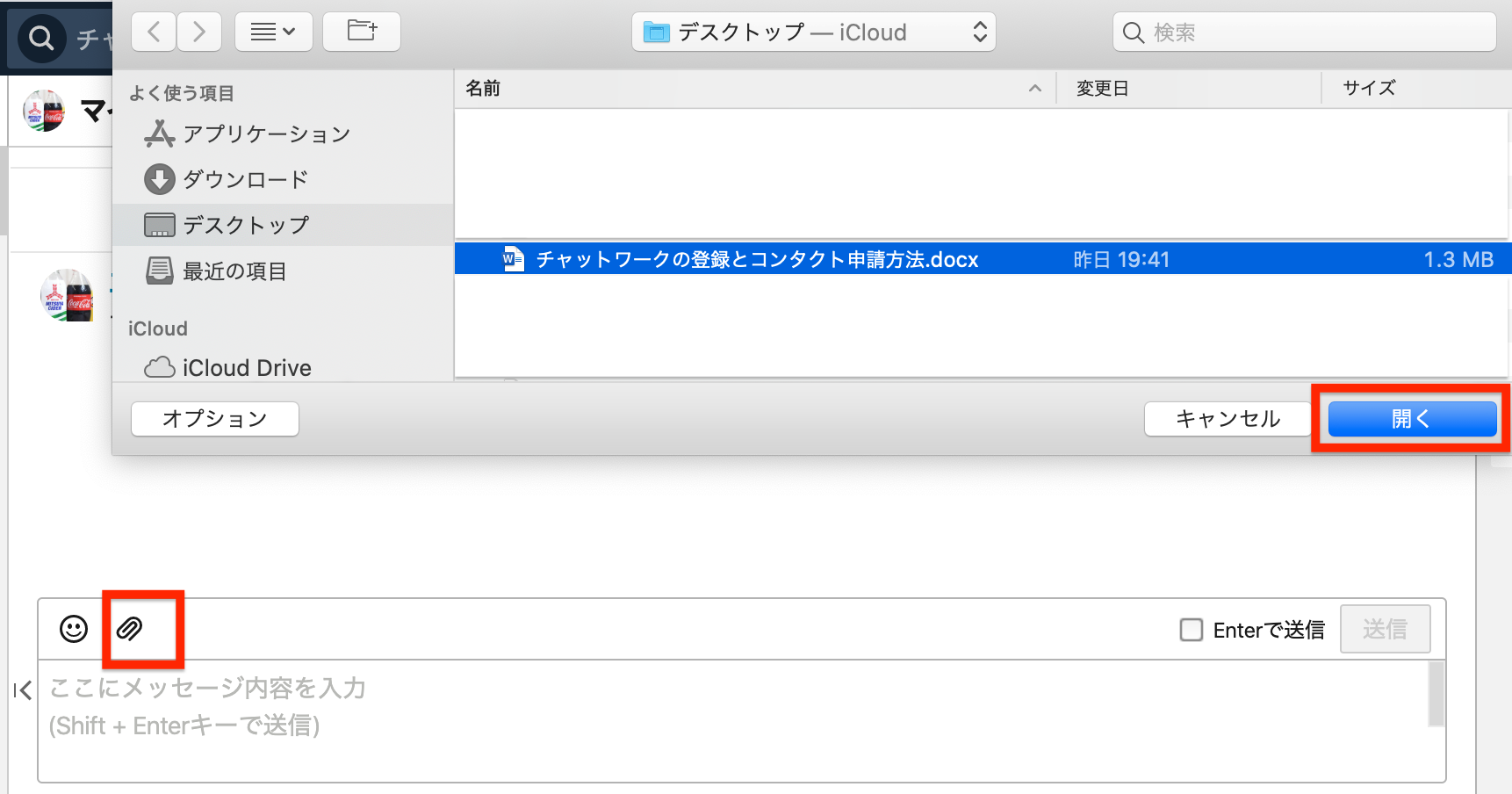Viewport: 1512px width, 794px height.
Task: Click the paperclip attach file icon
Action: [130, 629]
